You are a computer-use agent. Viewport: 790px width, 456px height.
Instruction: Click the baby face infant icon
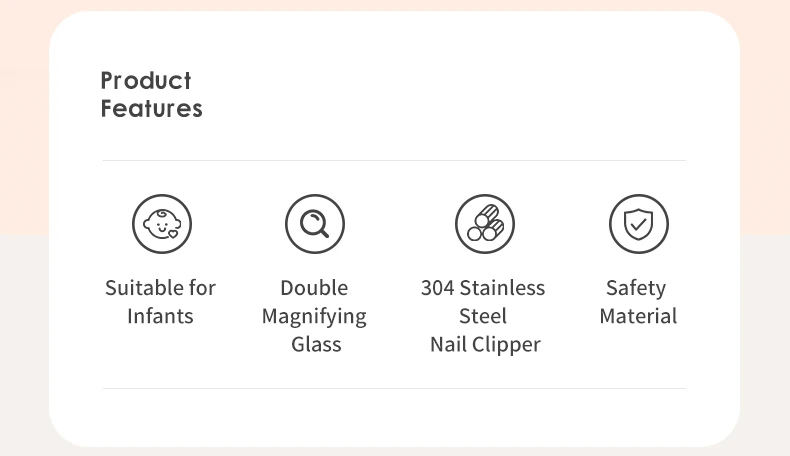coord(162,224)
